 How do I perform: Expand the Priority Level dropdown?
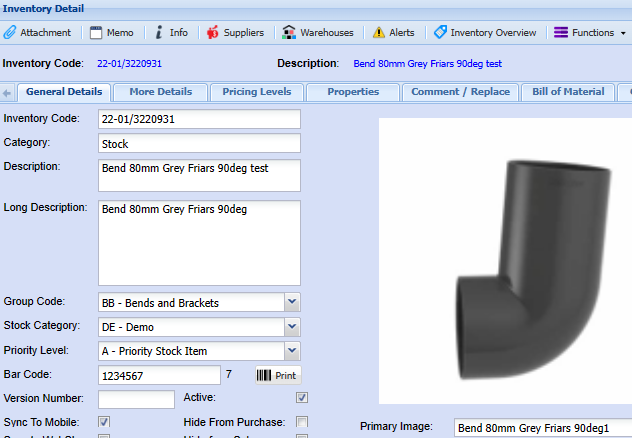(x=292, y=350)
